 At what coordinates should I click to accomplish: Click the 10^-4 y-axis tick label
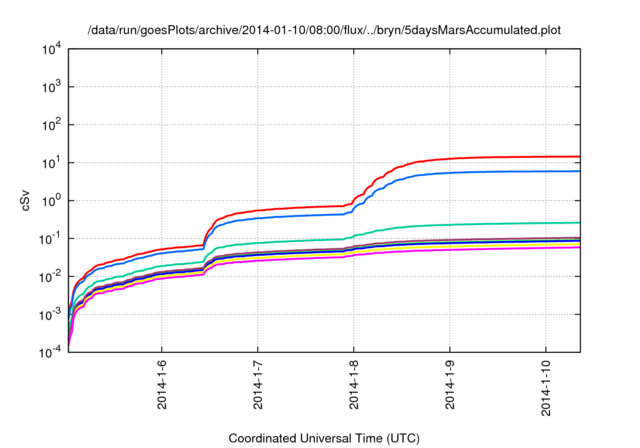[50, 353]
